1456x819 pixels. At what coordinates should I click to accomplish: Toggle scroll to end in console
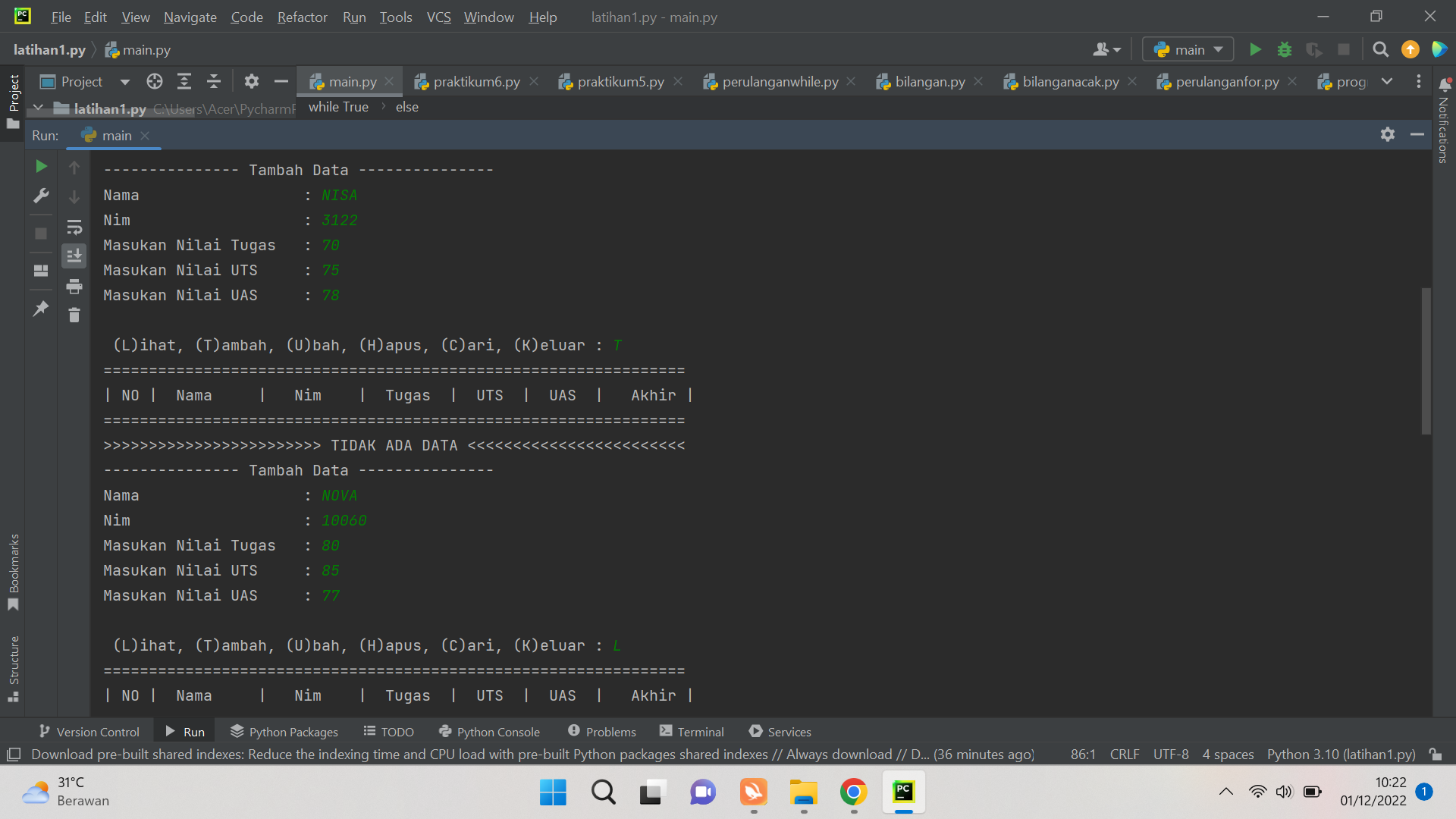74,256
